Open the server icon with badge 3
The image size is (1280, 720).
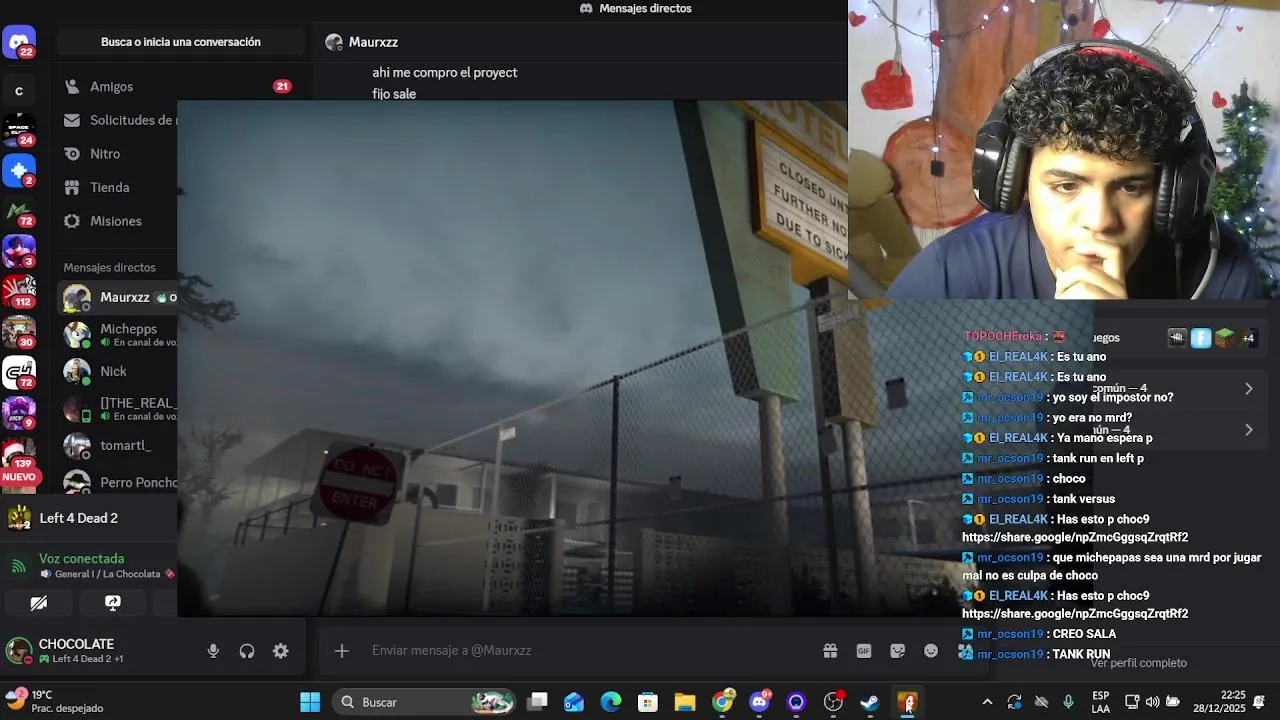[19, 251]
